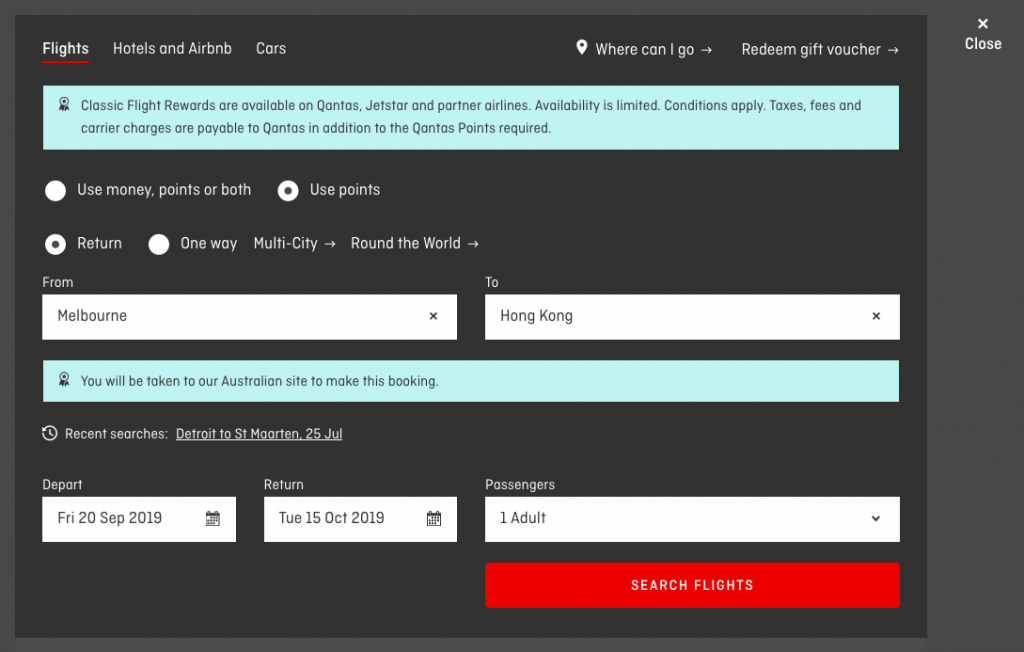Switch to the Flights tab
The width and height of the screenshot is (1024, 652).
pyautogui.click(x=65, y=49)
